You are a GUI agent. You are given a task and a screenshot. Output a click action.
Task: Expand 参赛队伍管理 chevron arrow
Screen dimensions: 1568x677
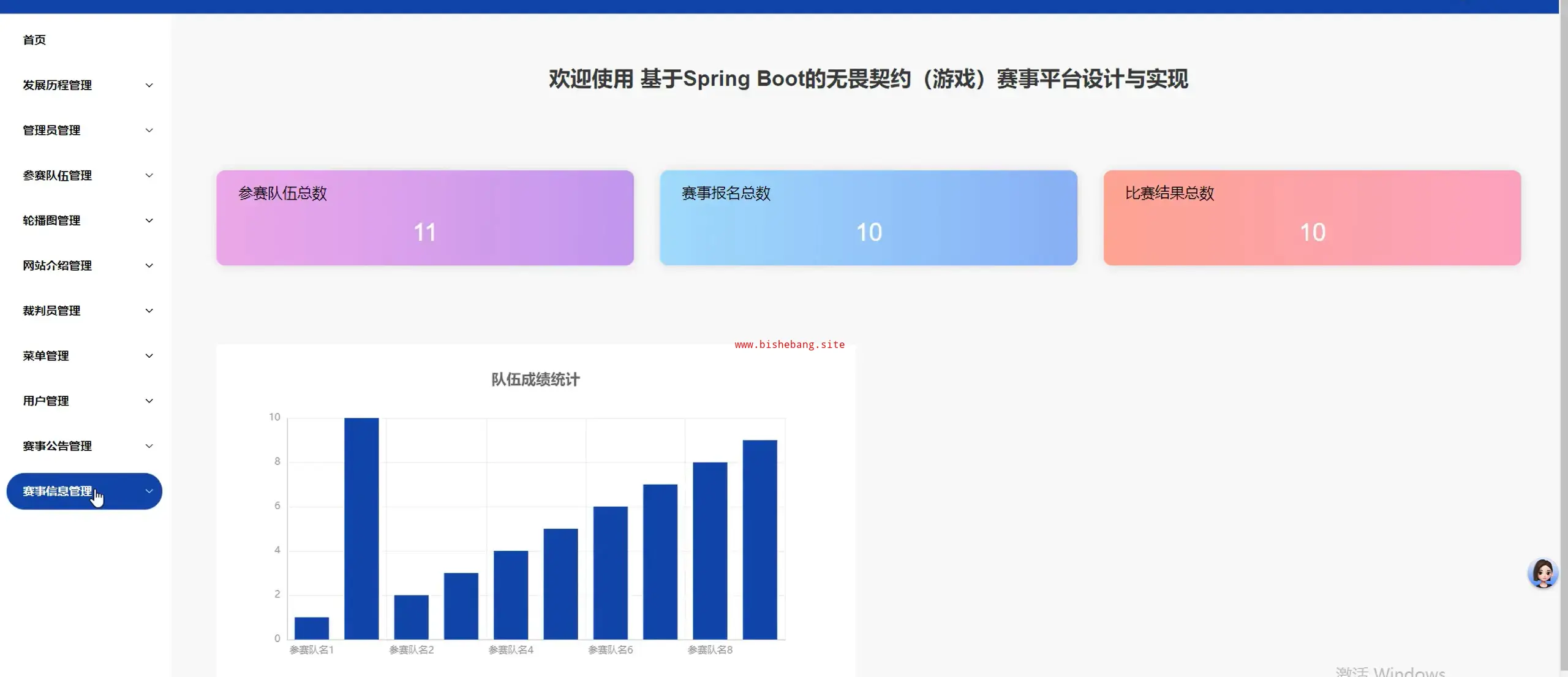149,175
